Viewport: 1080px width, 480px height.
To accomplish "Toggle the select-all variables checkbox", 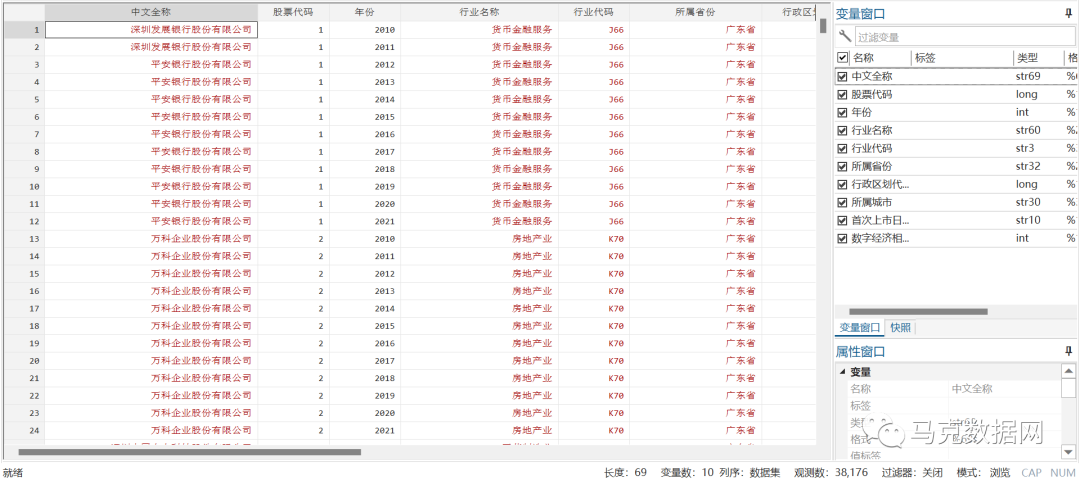I will [x=842, y=58].
